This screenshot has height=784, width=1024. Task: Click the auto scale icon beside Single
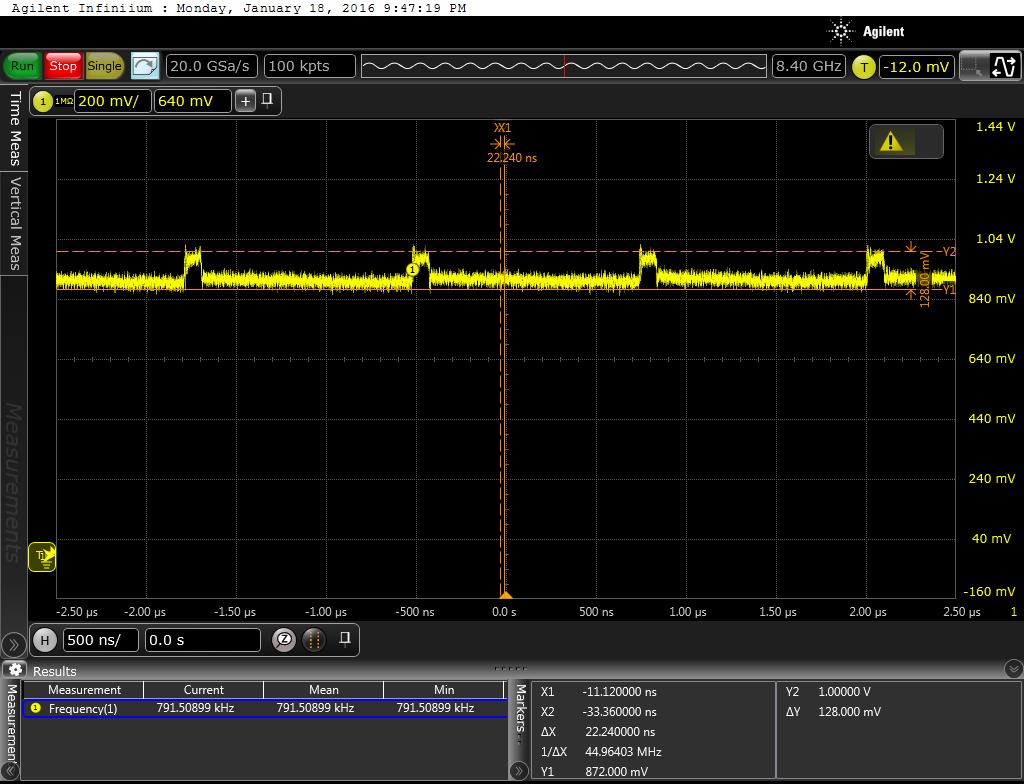145,66
